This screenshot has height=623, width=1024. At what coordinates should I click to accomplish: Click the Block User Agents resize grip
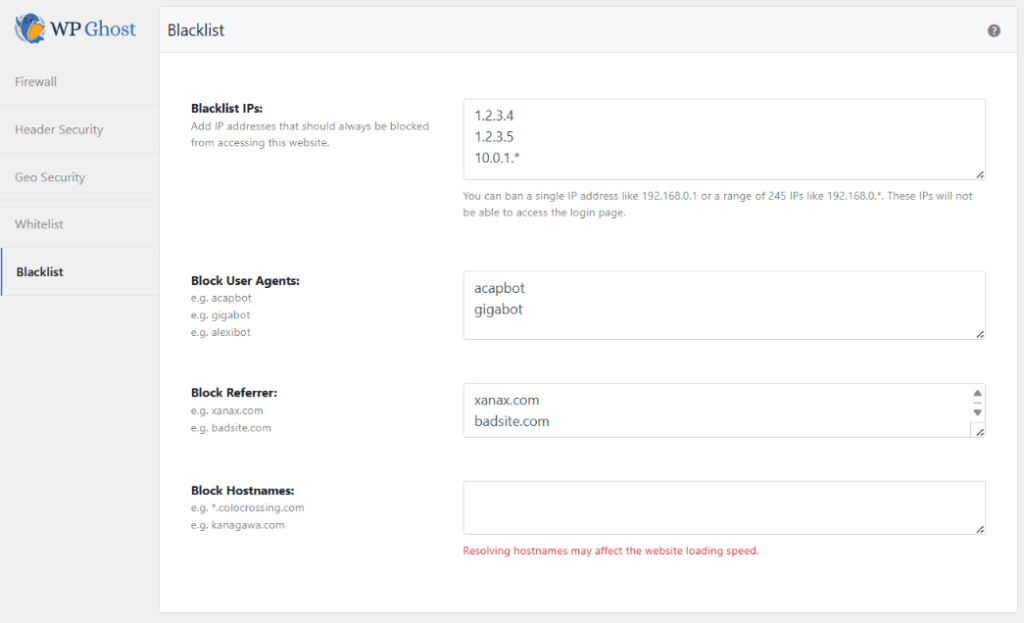pyautogui.click(x=979, y=333)
